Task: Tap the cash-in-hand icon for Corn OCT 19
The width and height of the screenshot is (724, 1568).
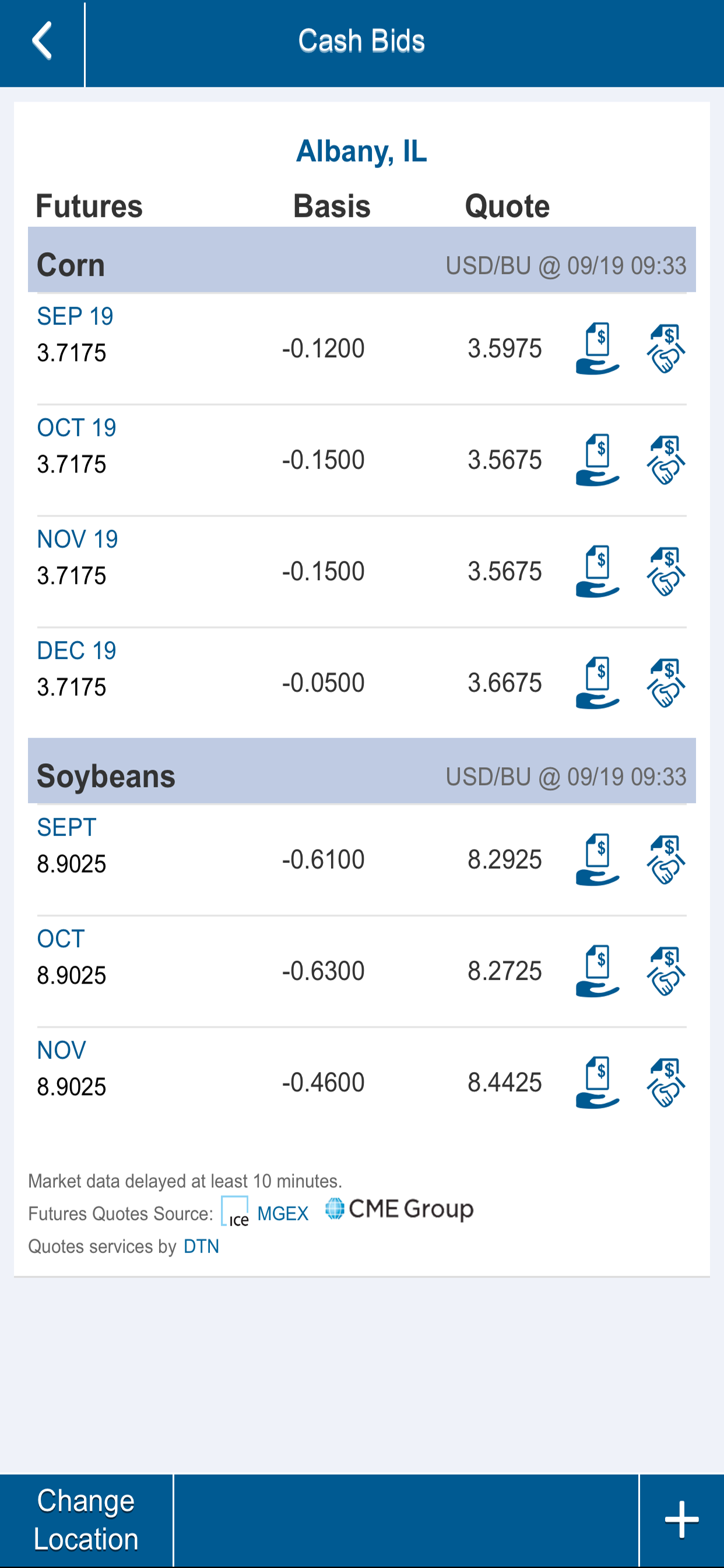Action: click(598, 460)
